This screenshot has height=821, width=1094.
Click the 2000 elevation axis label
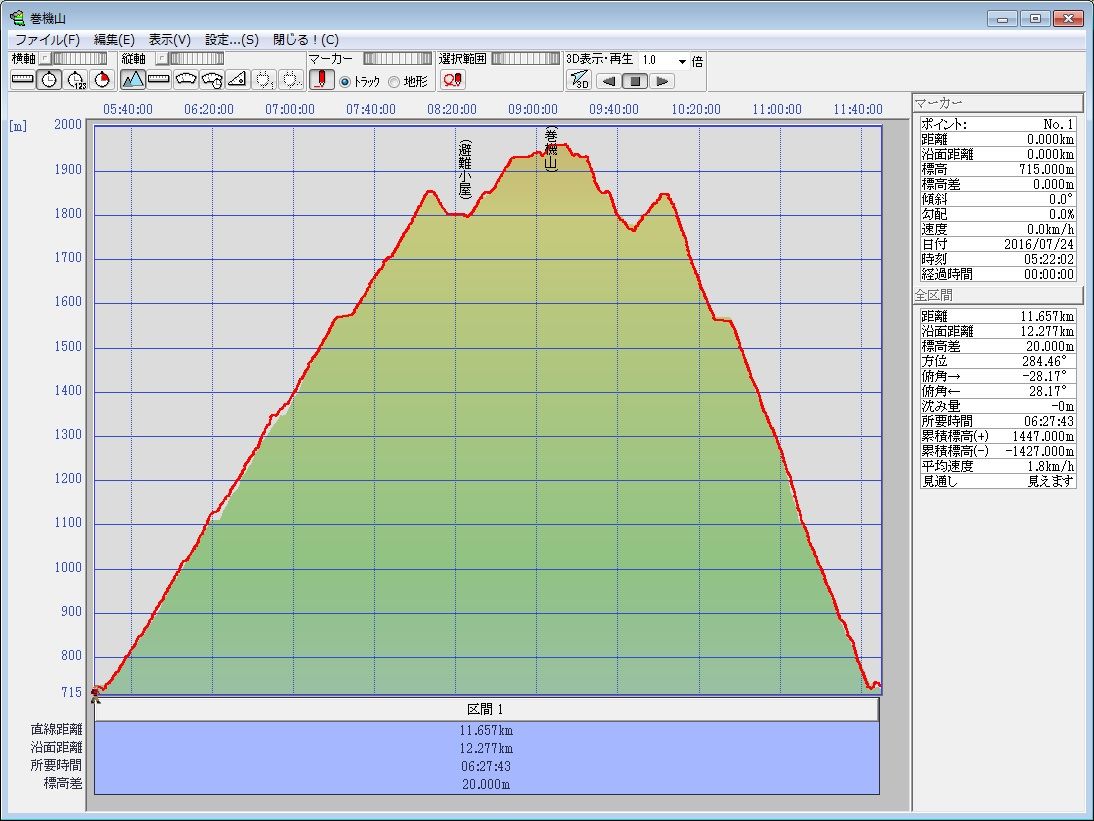coord(68,124)
